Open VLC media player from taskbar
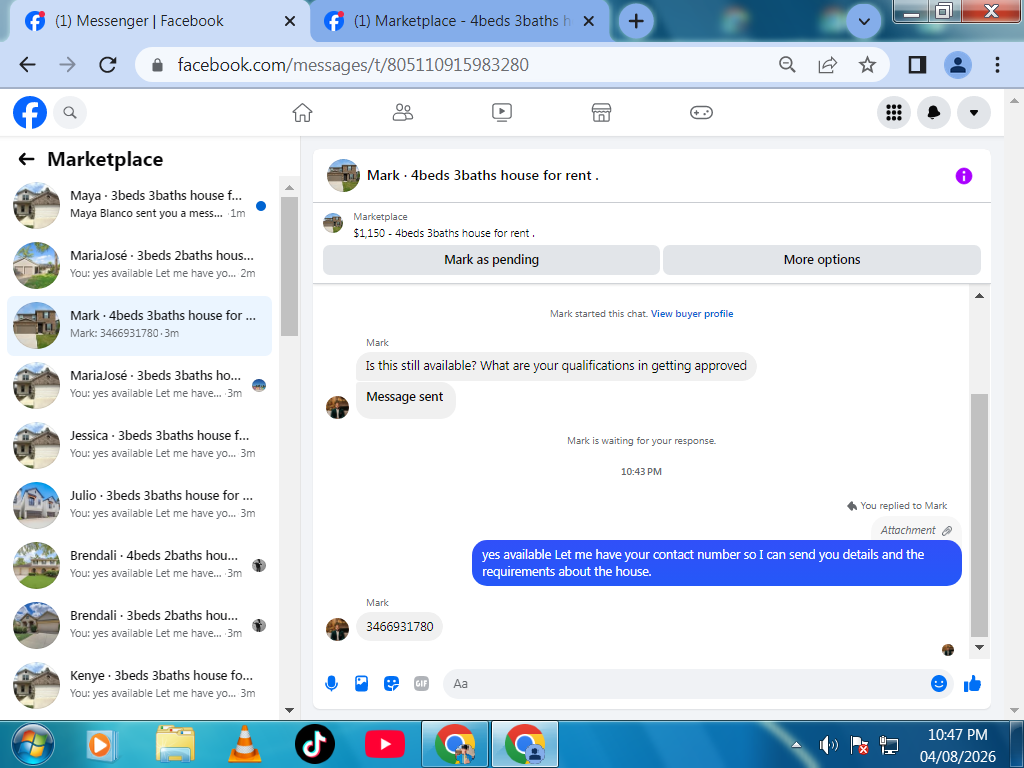Viewport: 1024px width, 768px height. click(244, 744)
